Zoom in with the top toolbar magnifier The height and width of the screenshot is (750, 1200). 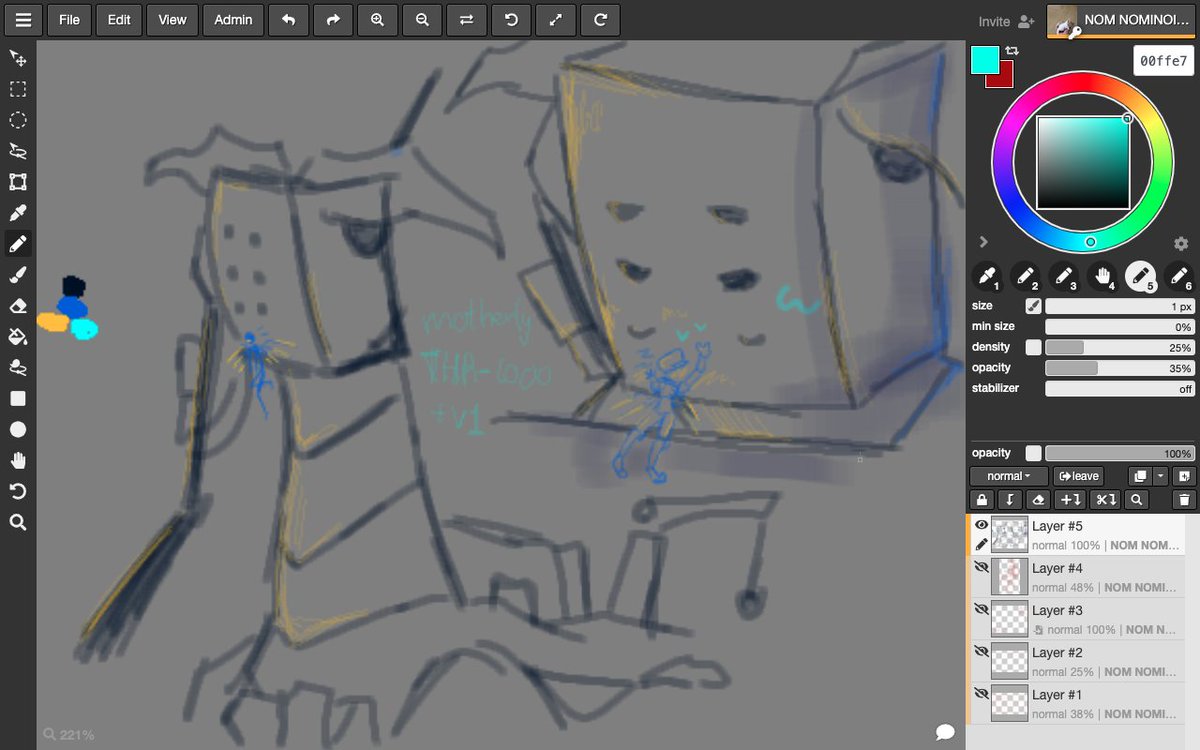click(x=377, y=20)
